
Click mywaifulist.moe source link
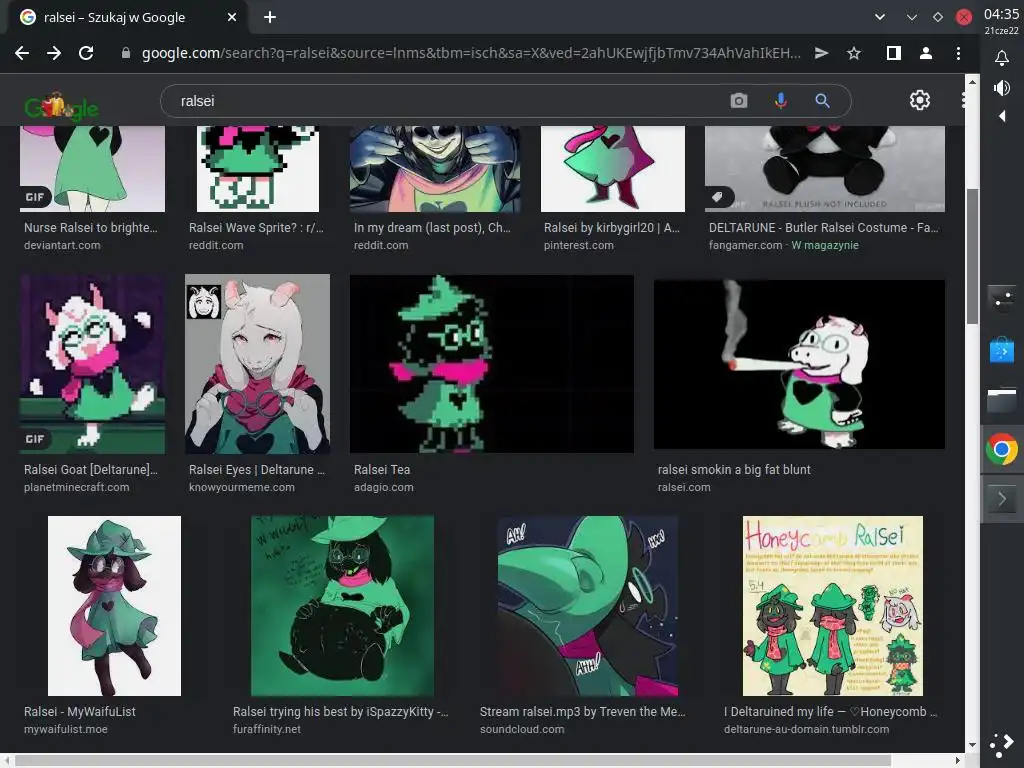(65, 729)
